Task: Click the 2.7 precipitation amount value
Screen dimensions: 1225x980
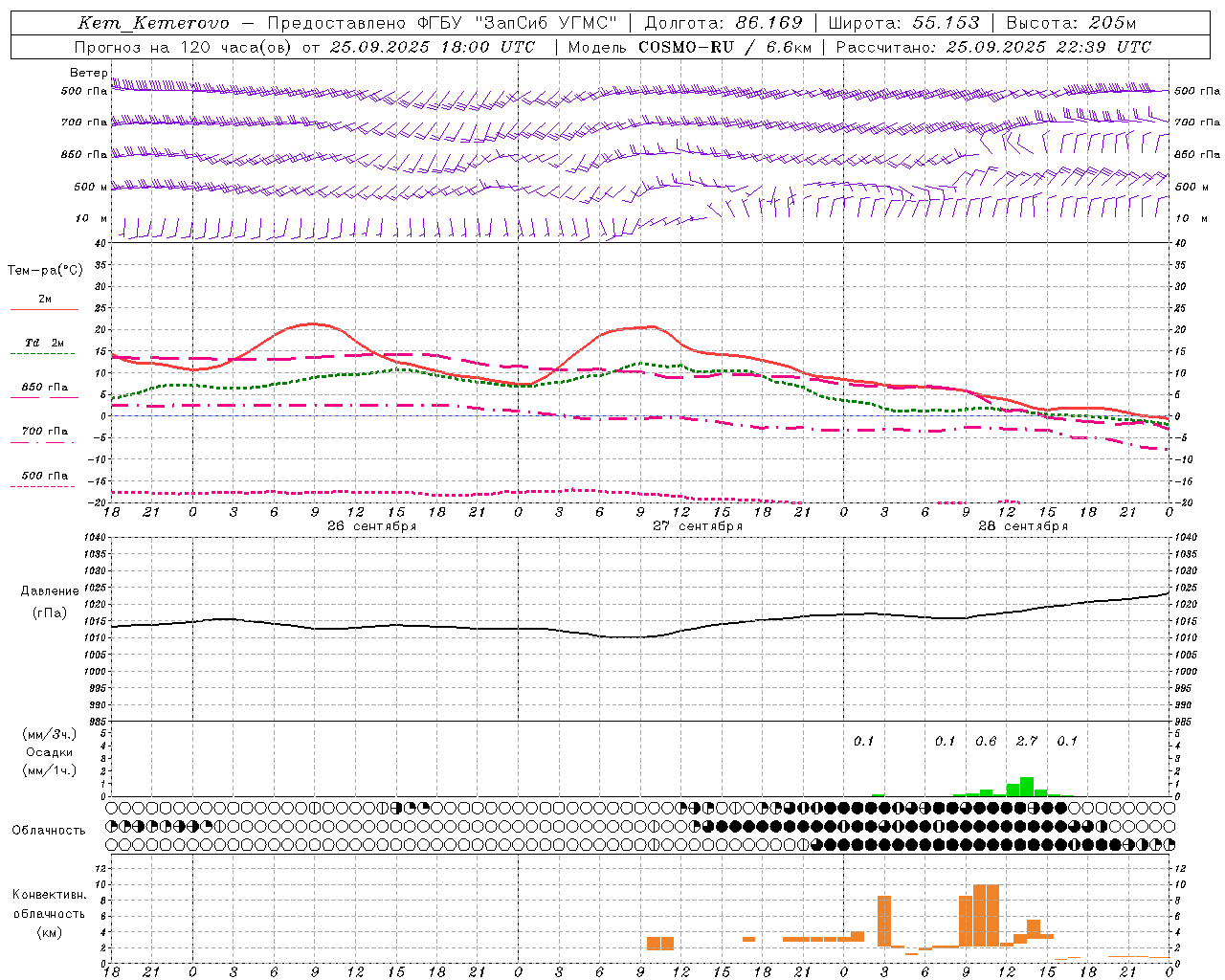Action: click(x=1027, y=742)
